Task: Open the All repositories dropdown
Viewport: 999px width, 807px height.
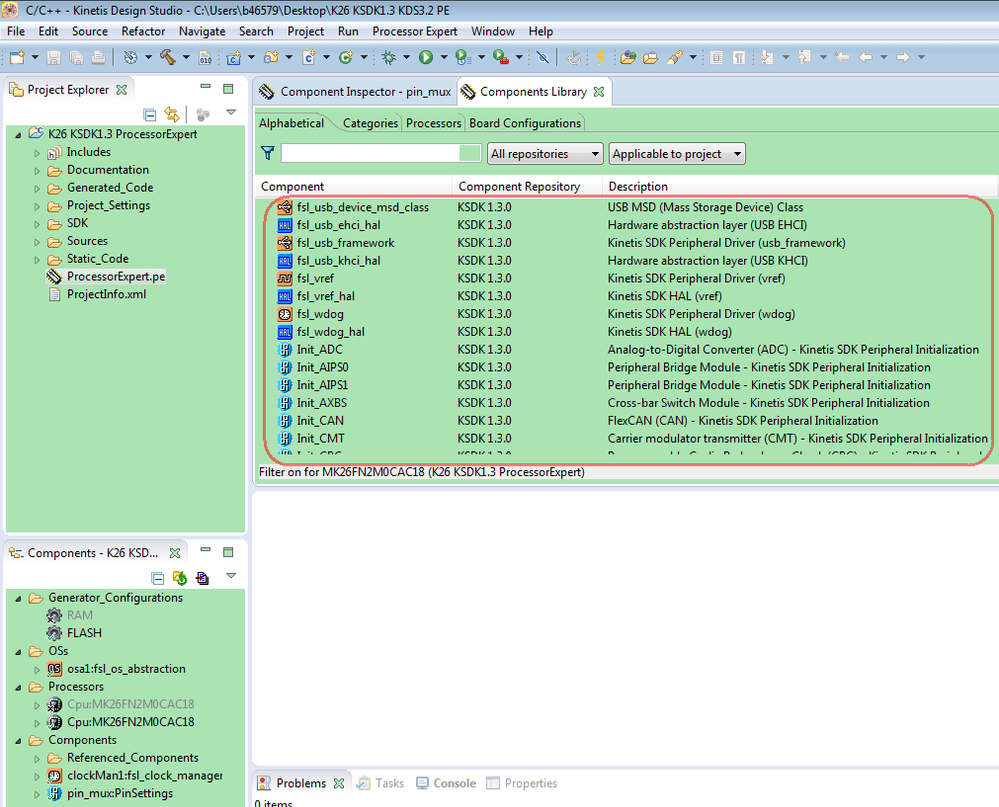Action: point(543,153)
